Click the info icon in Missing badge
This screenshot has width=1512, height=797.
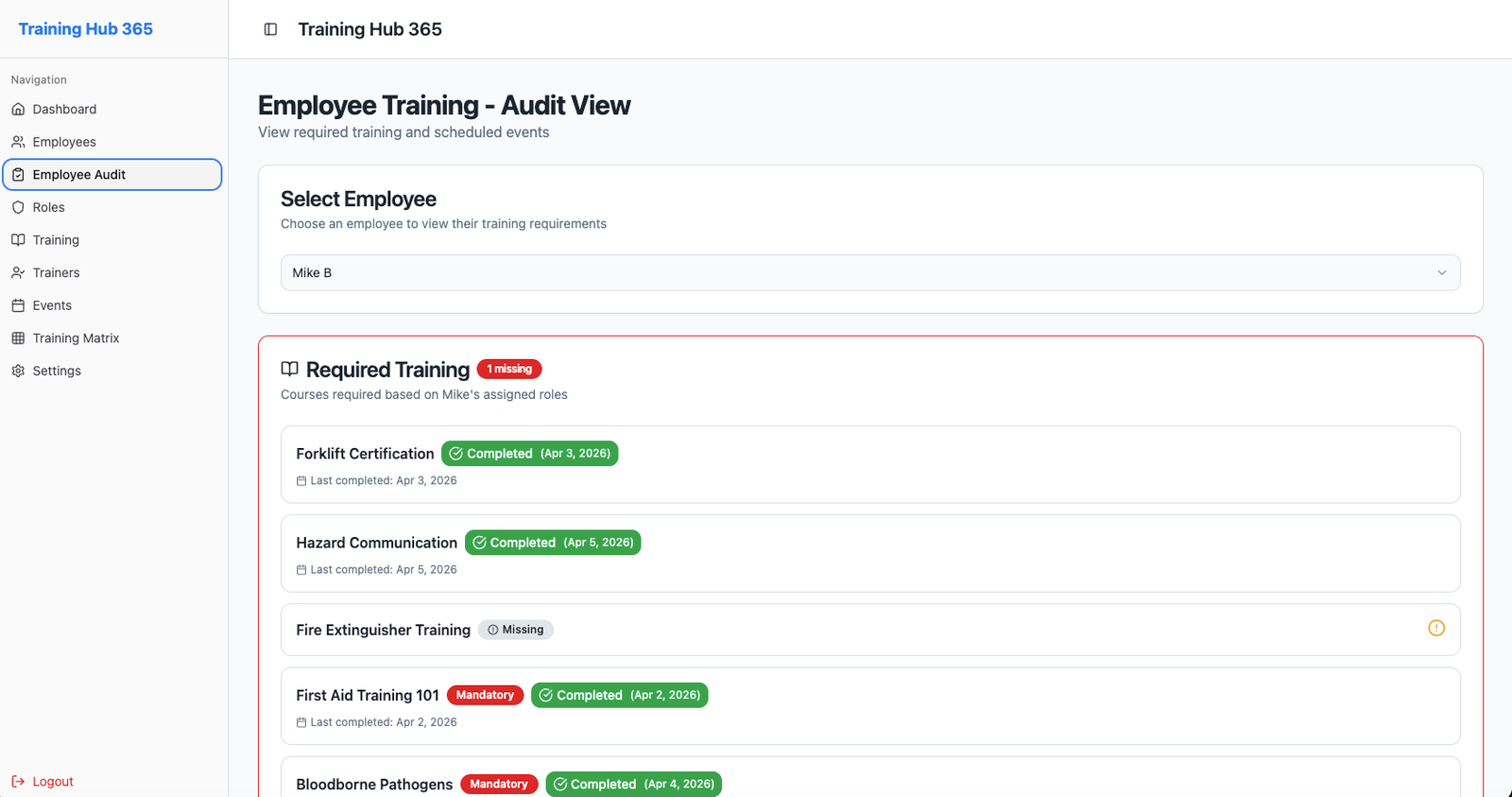pyautogui.click(x=492, y=630)
